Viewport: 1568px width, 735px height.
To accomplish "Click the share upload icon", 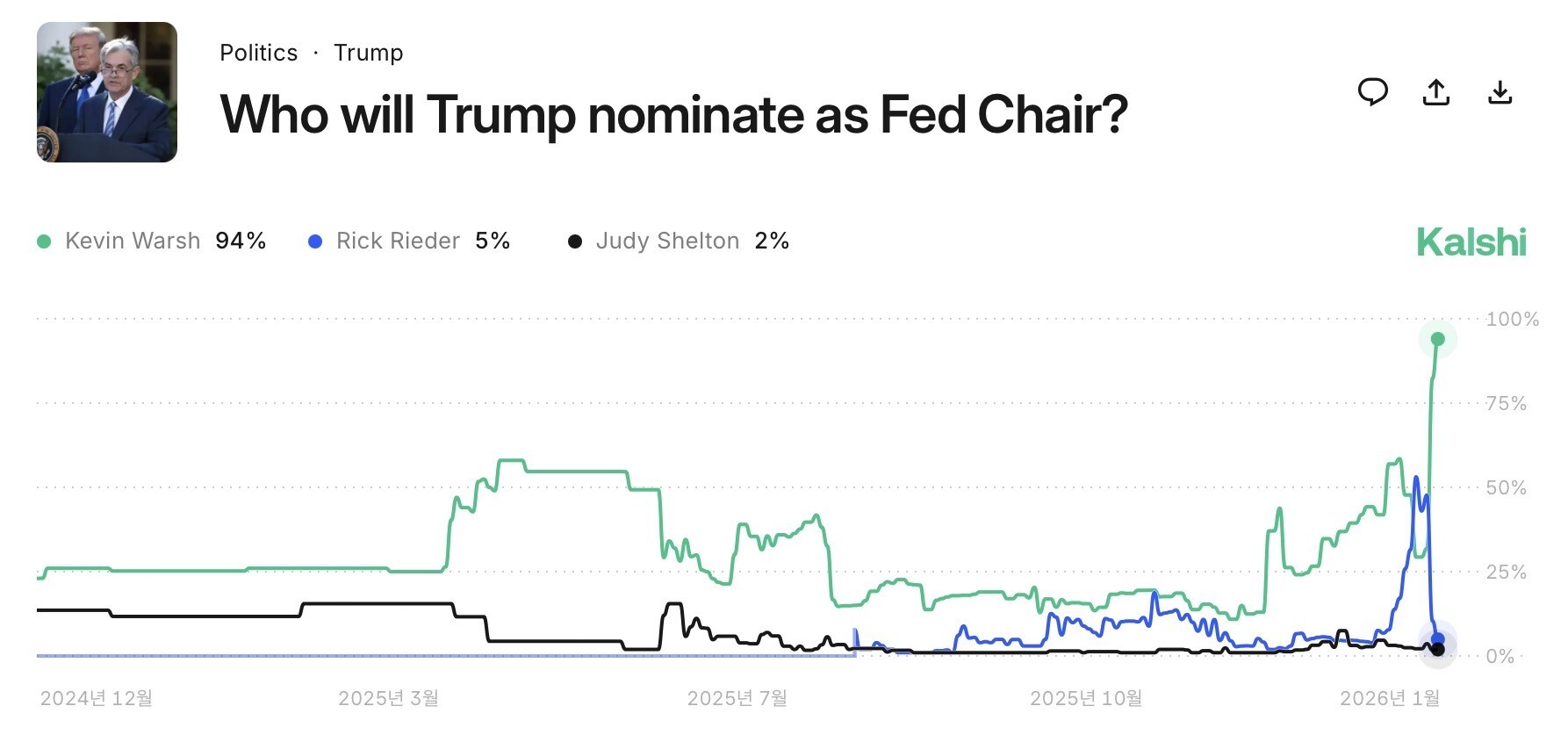I will [x=1436, y=91].
